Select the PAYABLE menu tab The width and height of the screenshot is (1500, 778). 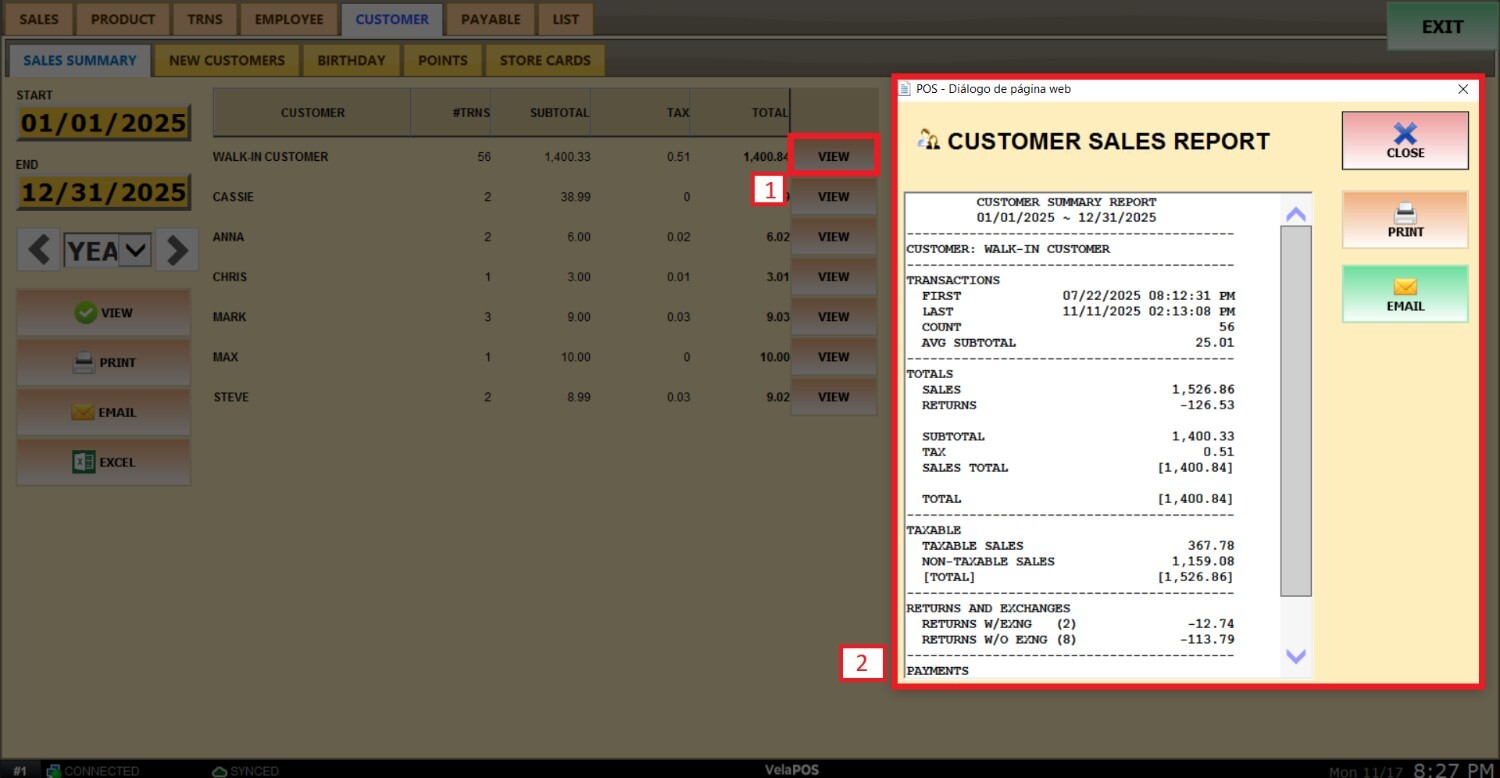pyautogui.click(x=490, y=19)
